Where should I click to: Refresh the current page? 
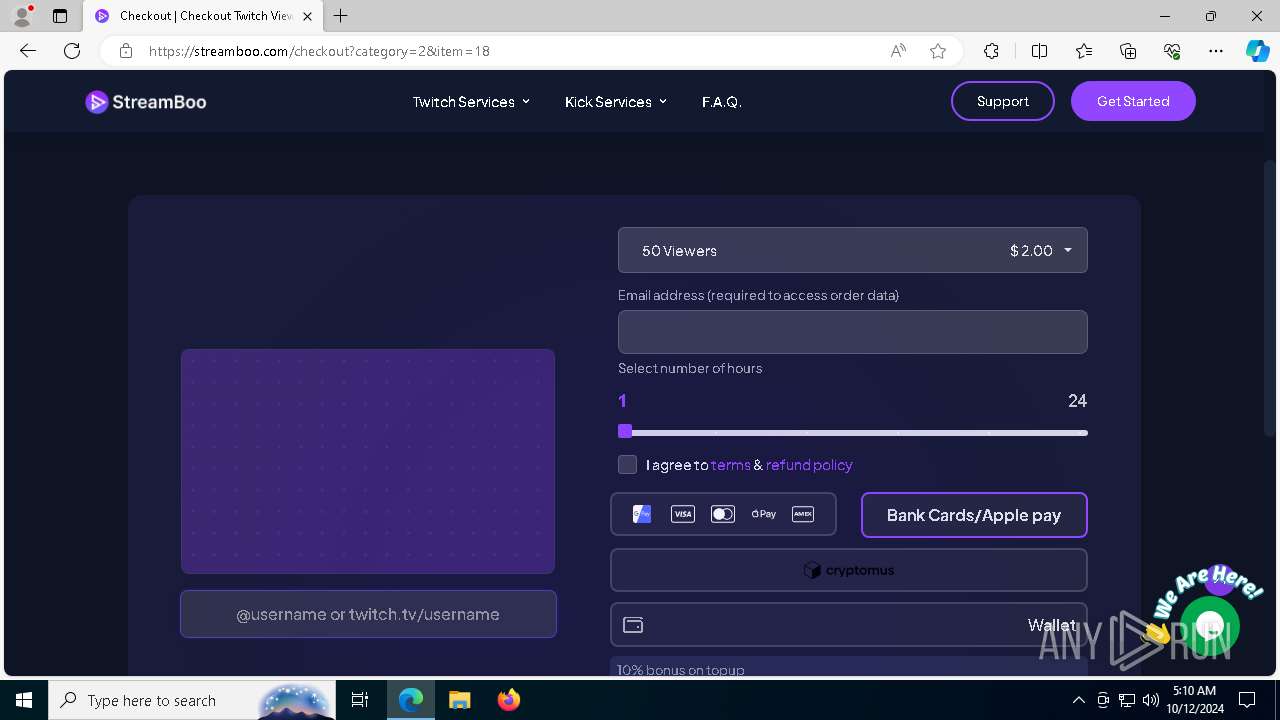click(x=72, y=51)
